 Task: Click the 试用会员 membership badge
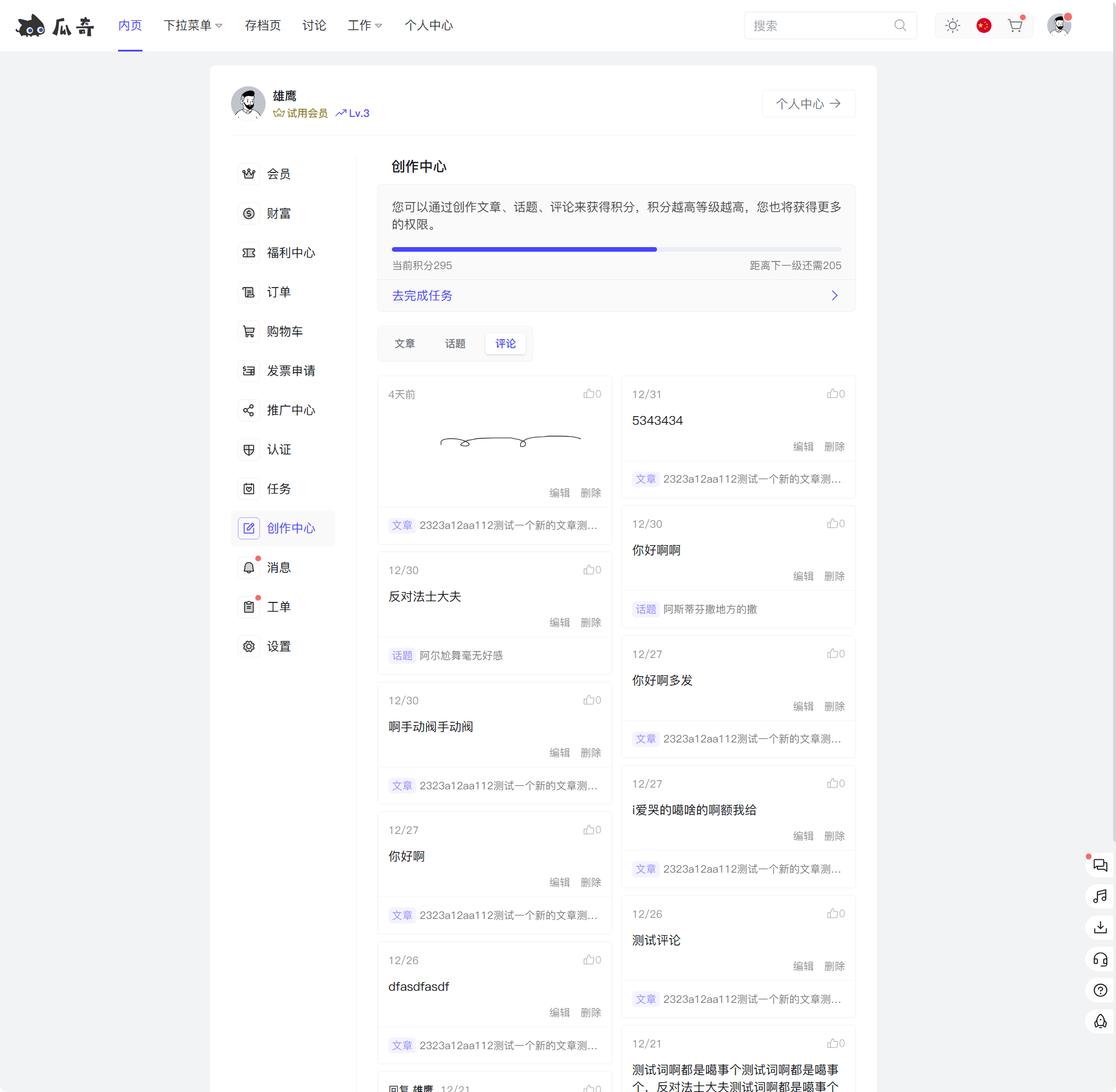pos(300,113)
